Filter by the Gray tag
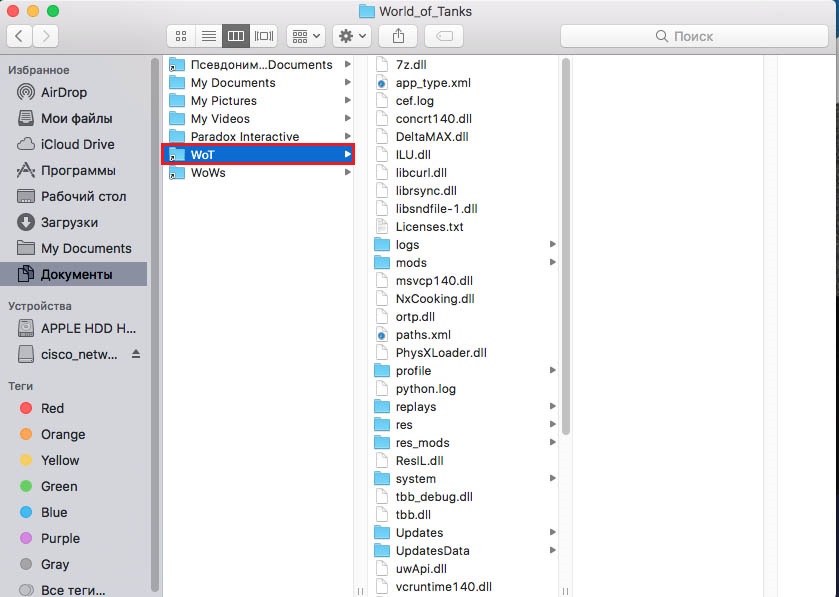 click(x=74, y=564)
